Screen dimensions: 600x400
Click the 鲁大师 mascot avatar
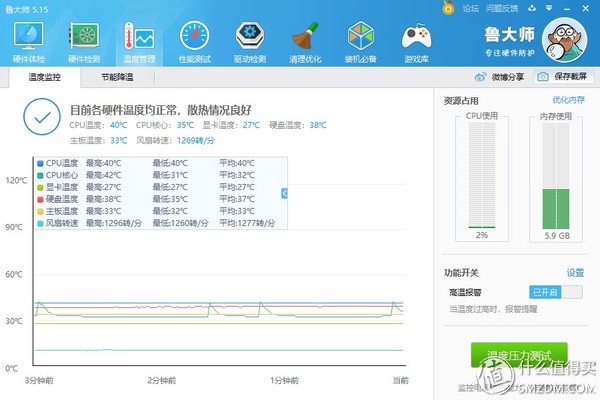(564, 40)
